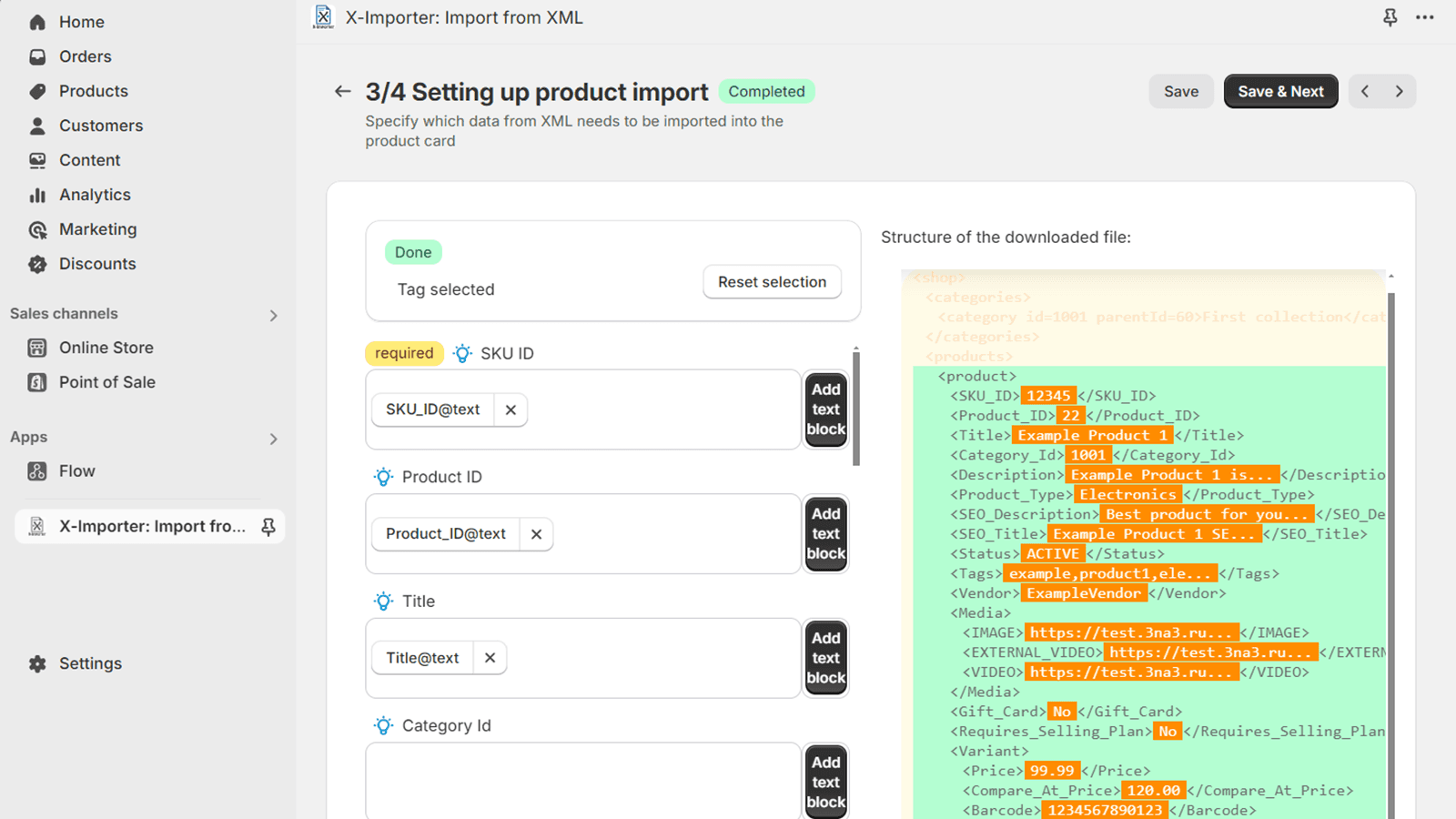Open the three-dots more options menu
1456x819 pixels.
point(1424,17)
